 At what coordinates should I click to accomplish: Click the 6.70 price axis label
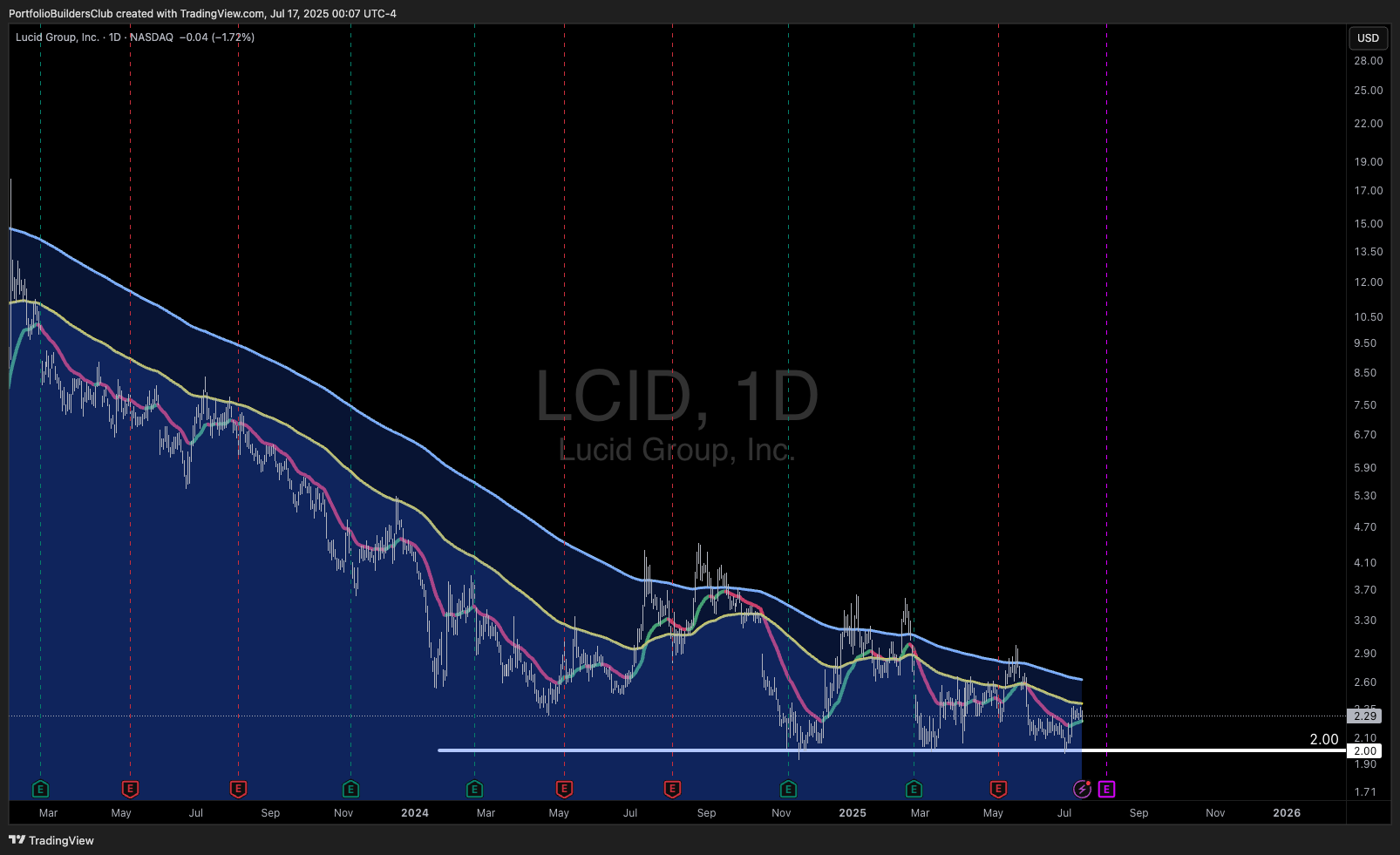pos(1365,435)
